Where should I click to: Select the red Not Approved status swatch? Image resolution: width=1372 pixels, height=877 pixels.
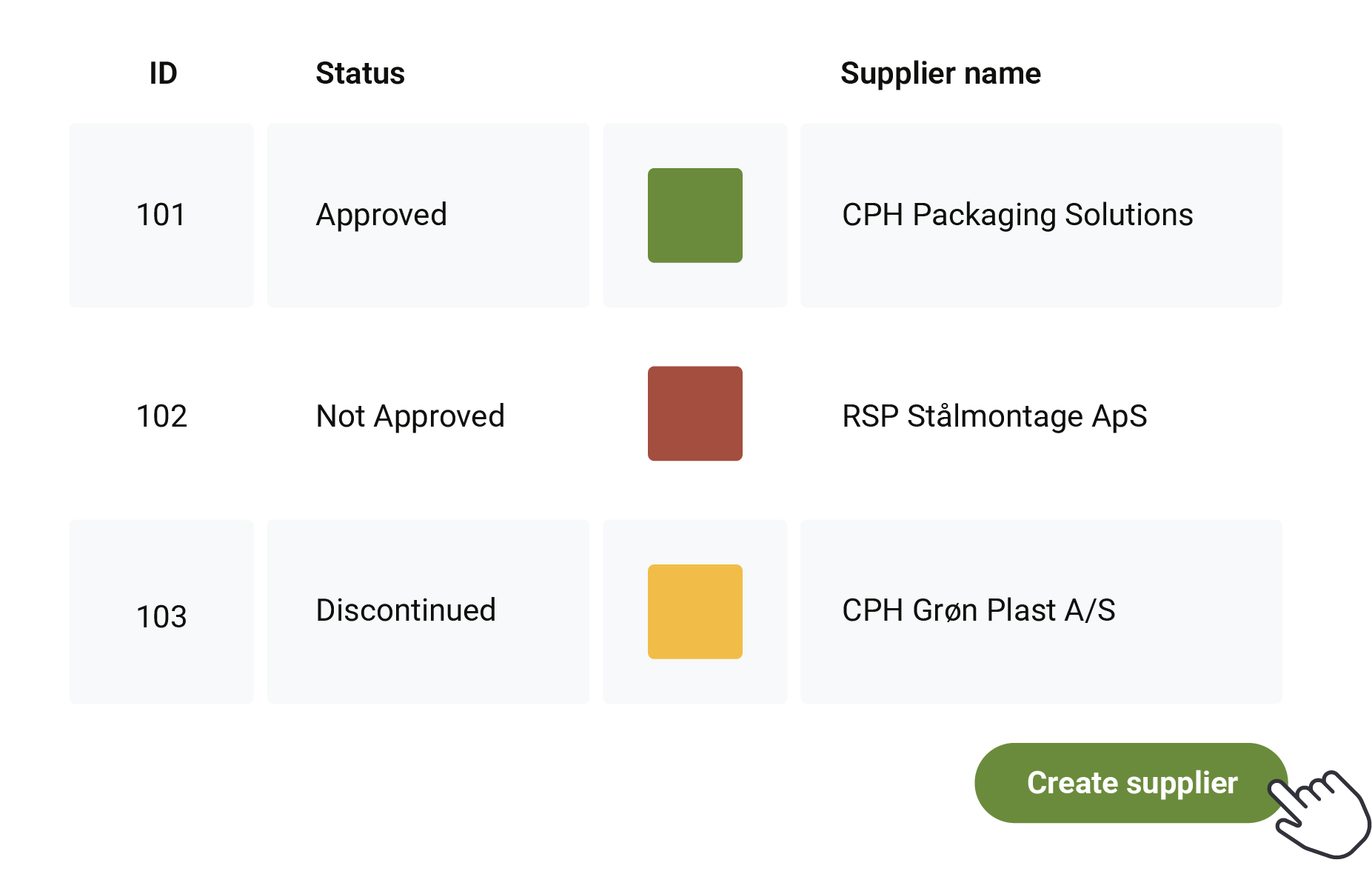(x=695, y=413)
